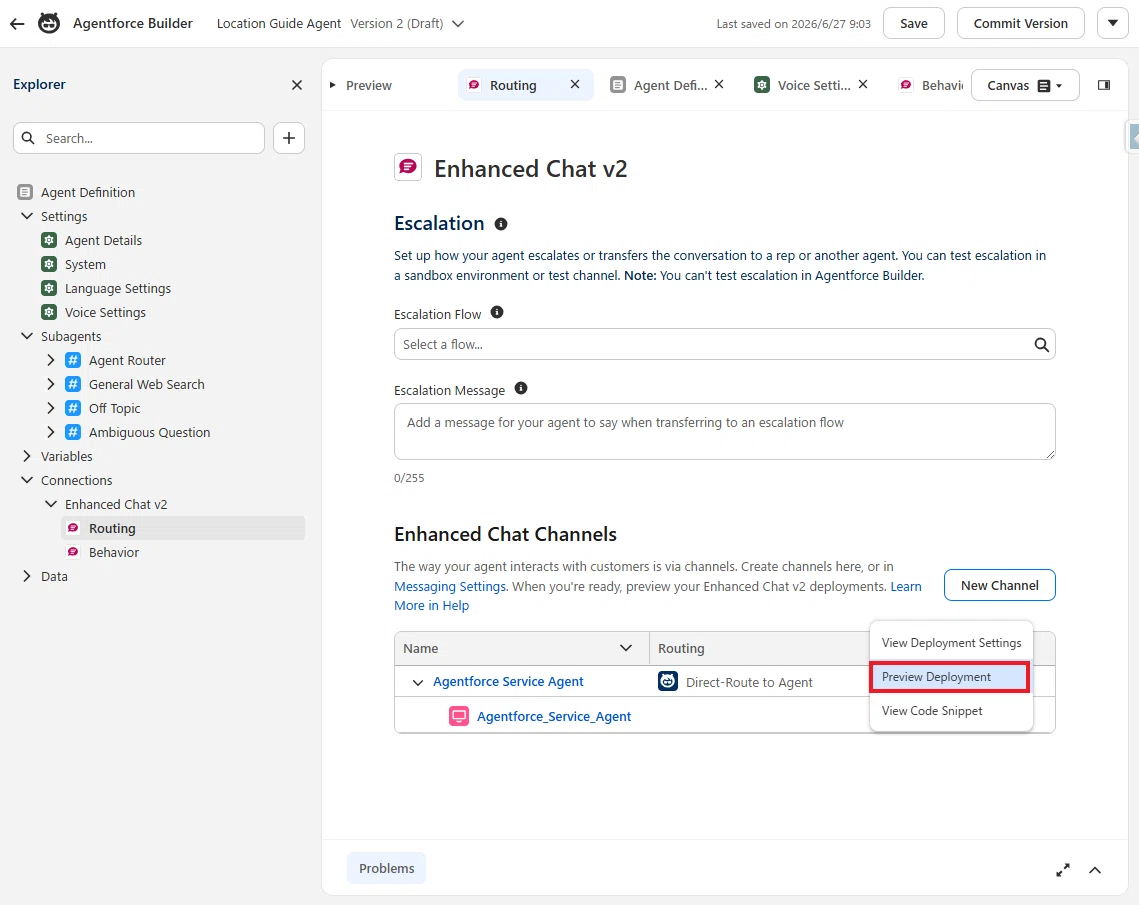Expand the Data tree section
Viewport: 1139px width, 905px height.
(x=27, y=576)
